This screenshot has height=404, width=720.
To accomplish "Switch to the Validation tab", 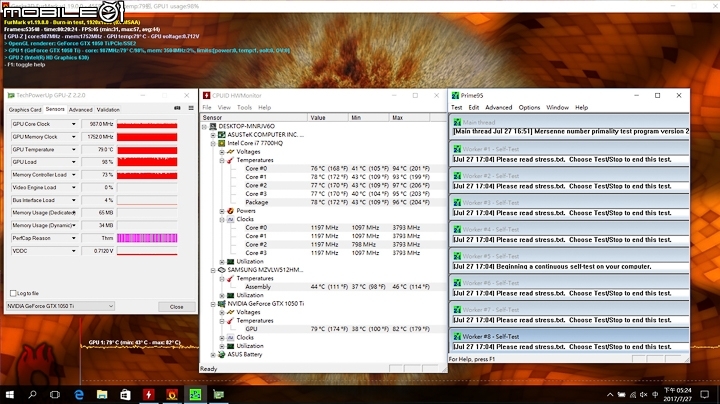I will click(x=108, y=110).
